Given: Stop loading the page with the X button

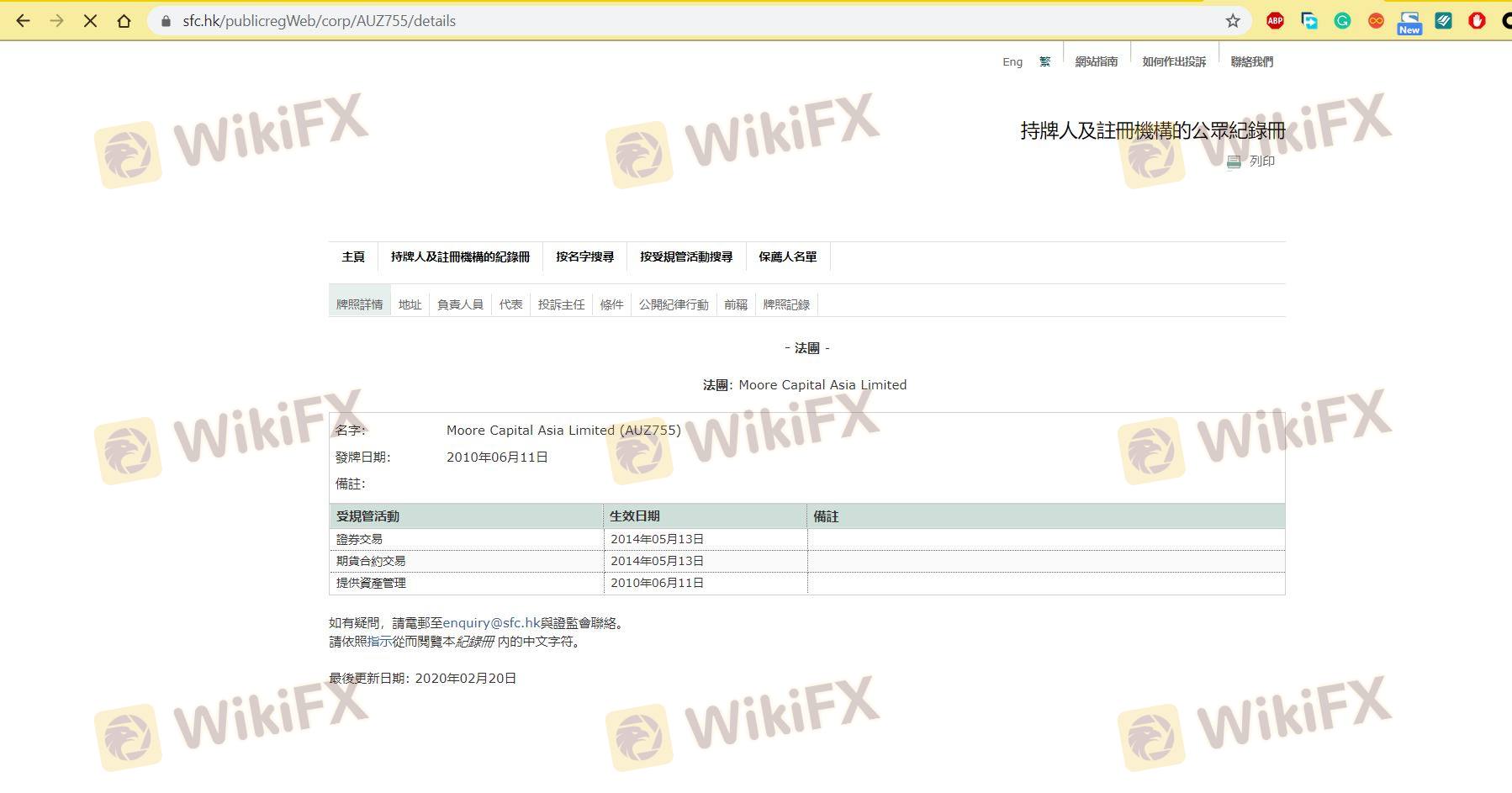Looking at the screenshot, I should pos(91,21).
